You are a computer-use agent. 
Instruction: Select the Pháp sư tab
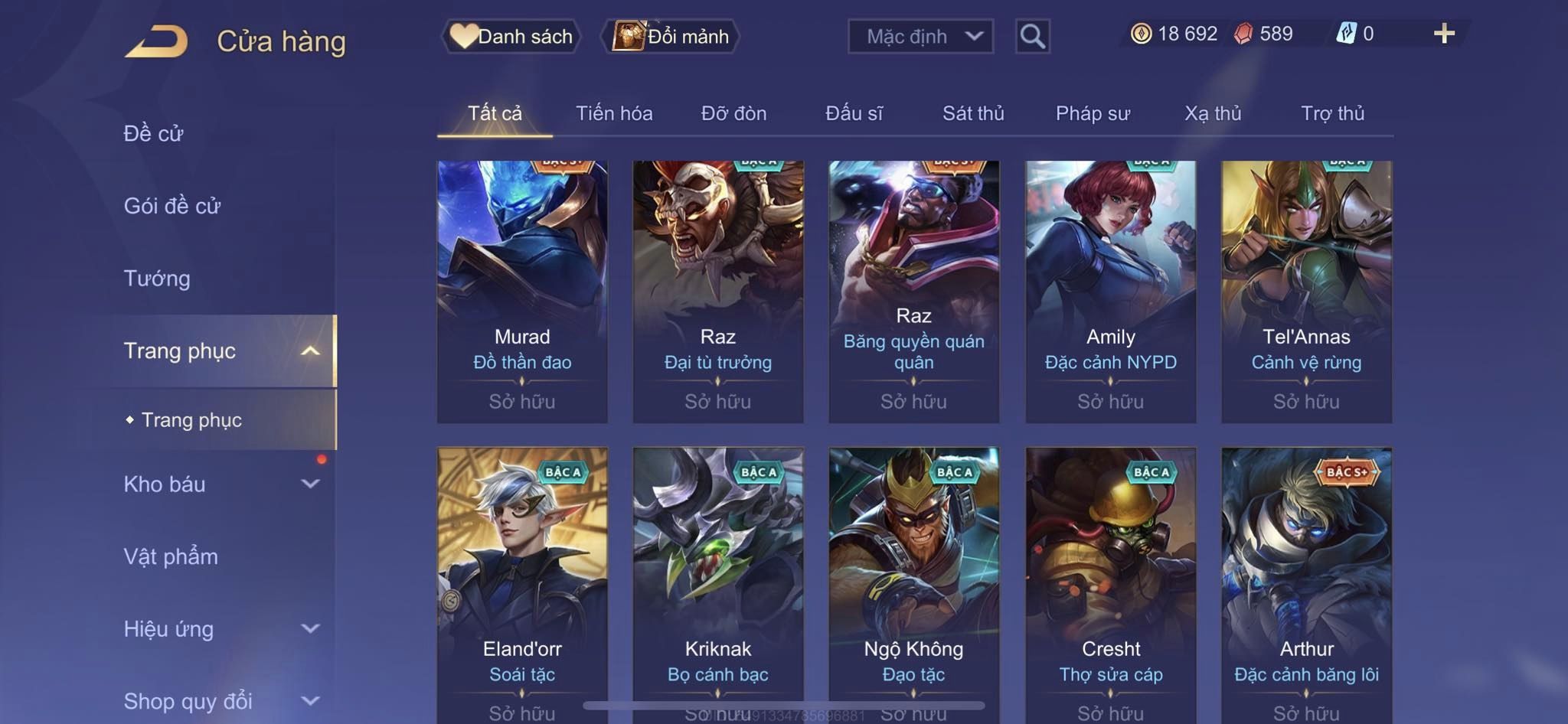point(1093,113)
